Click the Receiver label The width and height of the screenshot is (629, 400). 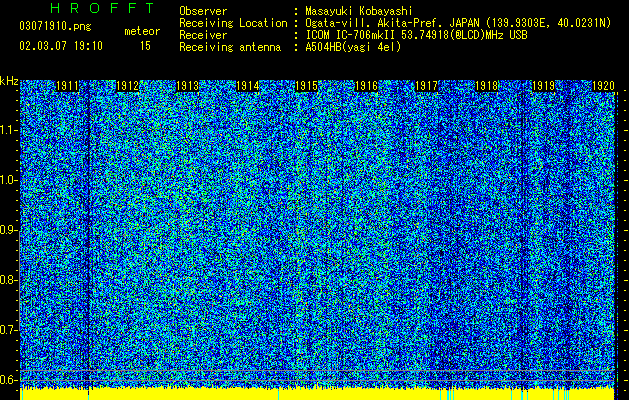tap(203, 35)
